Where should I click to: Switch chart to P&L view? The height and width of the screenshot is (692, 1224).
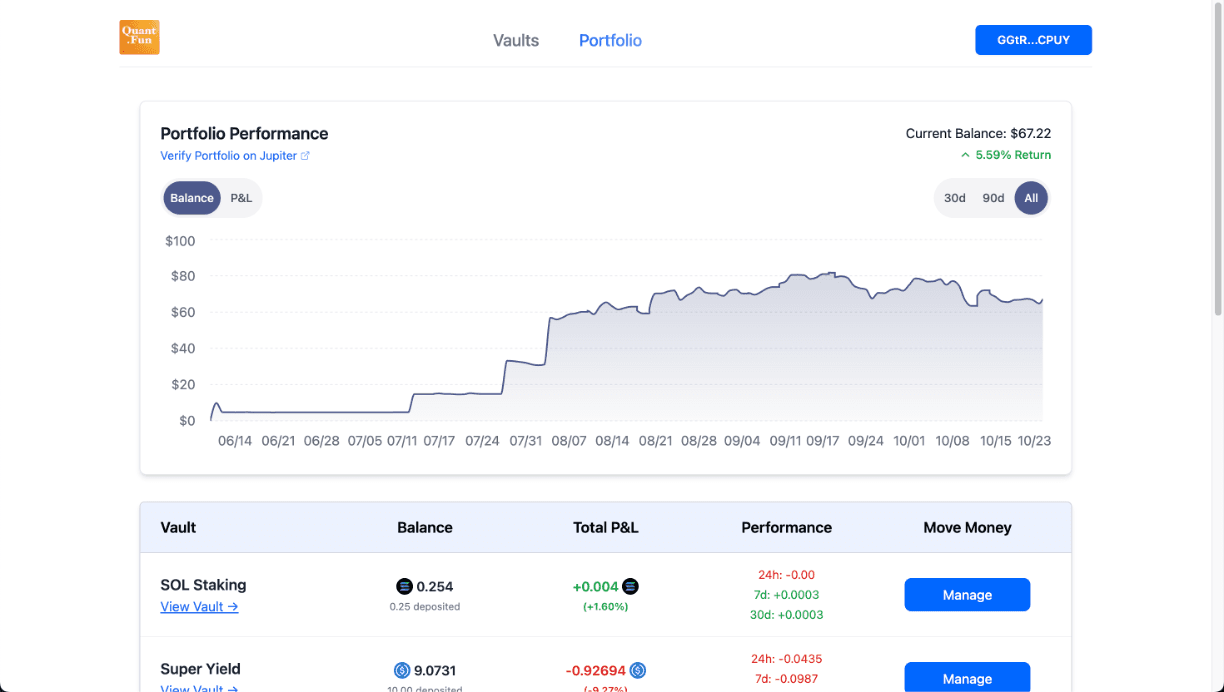tap(241, 198)
